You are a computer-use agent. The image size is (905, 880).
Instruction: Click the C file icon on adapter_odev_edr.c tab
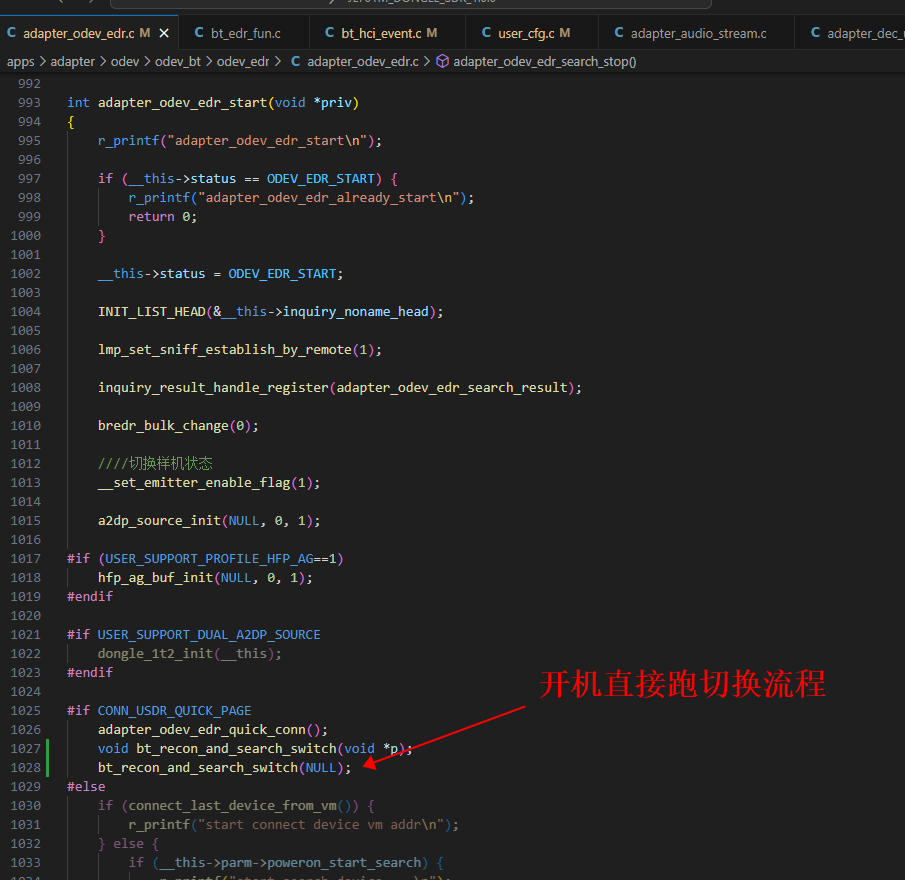click(12, 33)
